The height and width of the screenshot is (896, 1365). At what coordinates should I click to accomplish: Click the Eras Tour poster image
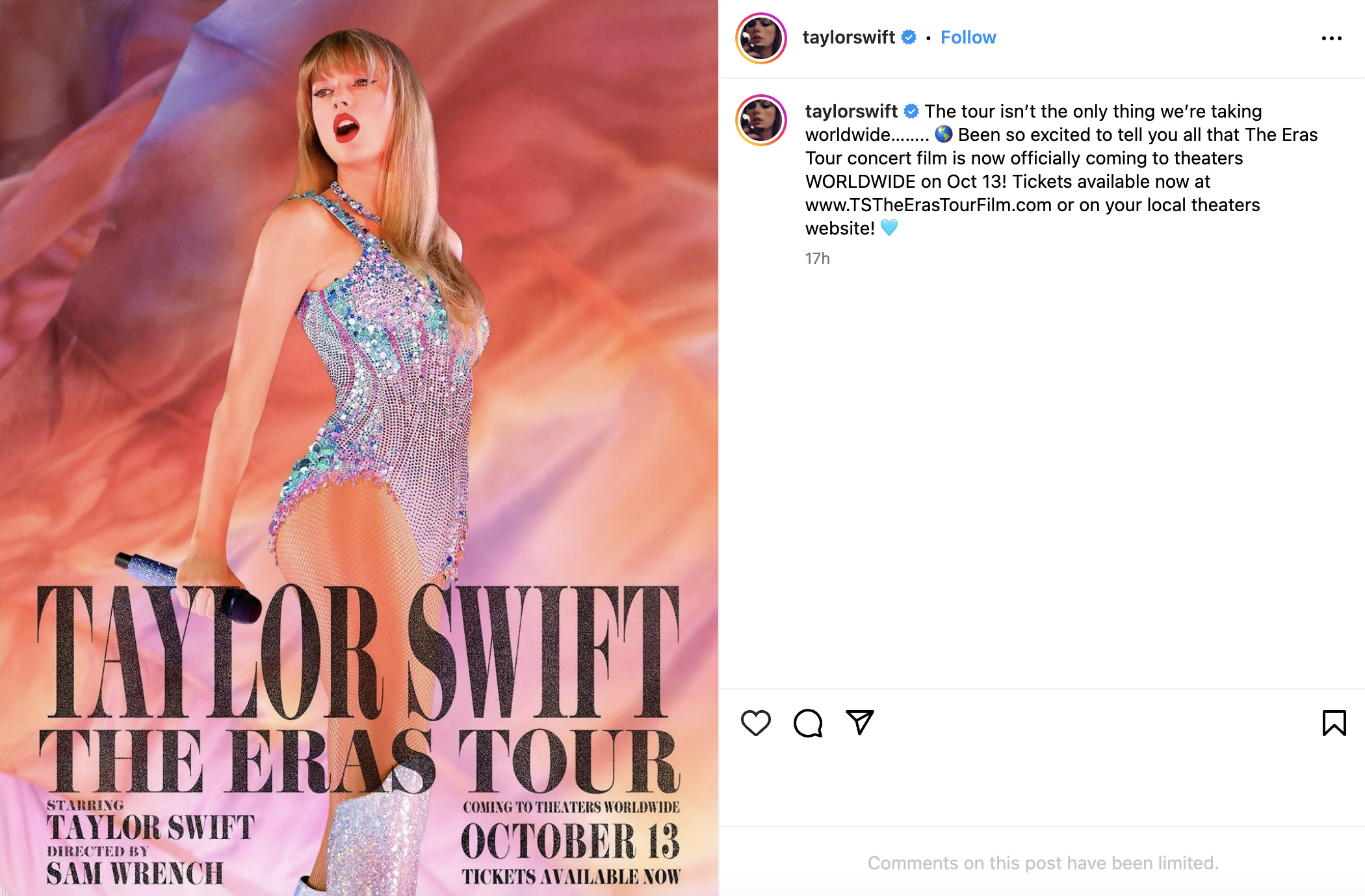(359, 325)
